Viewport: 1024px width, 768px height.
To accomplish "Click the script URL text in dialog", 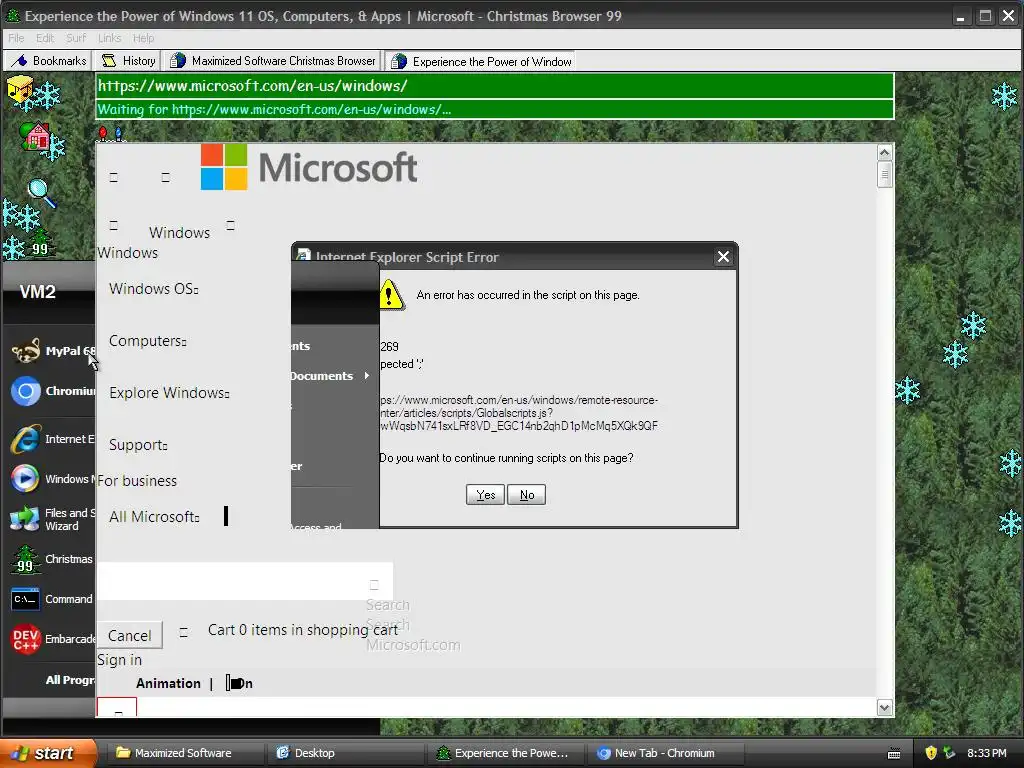I will point(519,413).
